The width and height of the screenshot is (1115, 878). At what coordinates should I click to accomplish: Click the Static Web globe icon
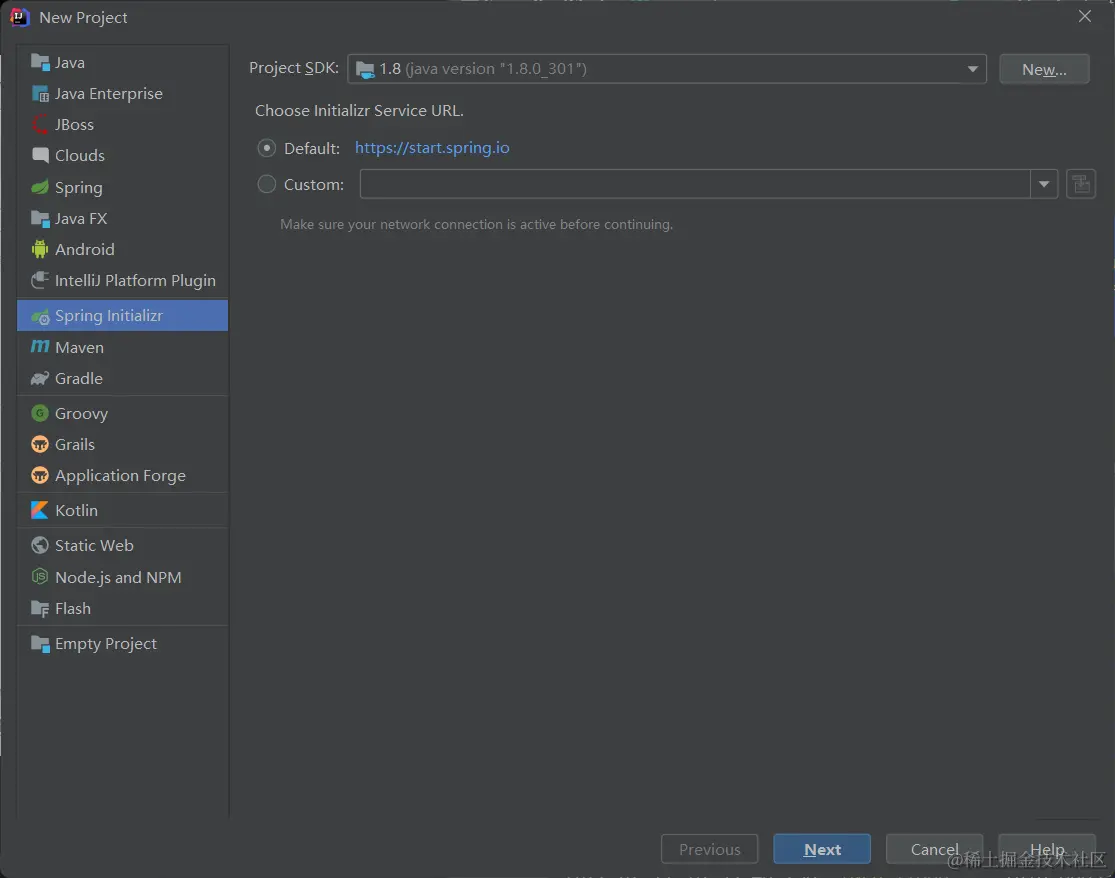(x=40, y=545)
